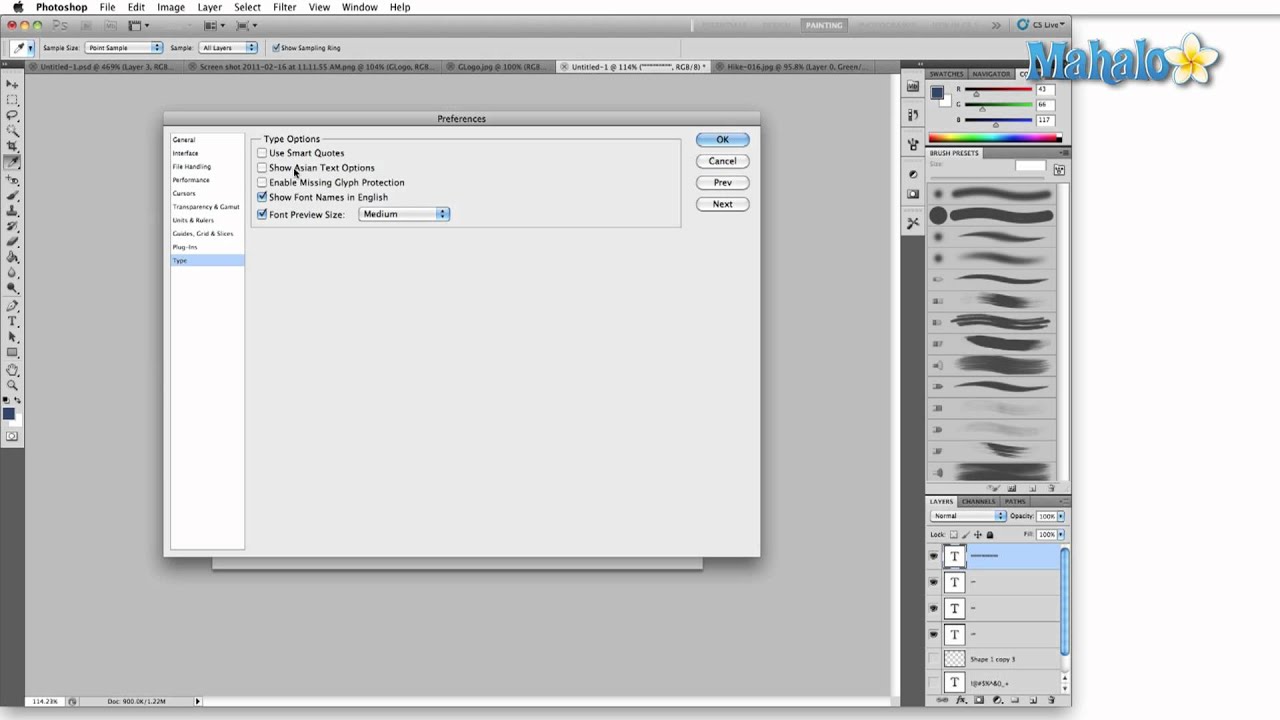The image size is (1280, 720).
Task: Click OK in the Preferences dialog
Action: (722, 140)
